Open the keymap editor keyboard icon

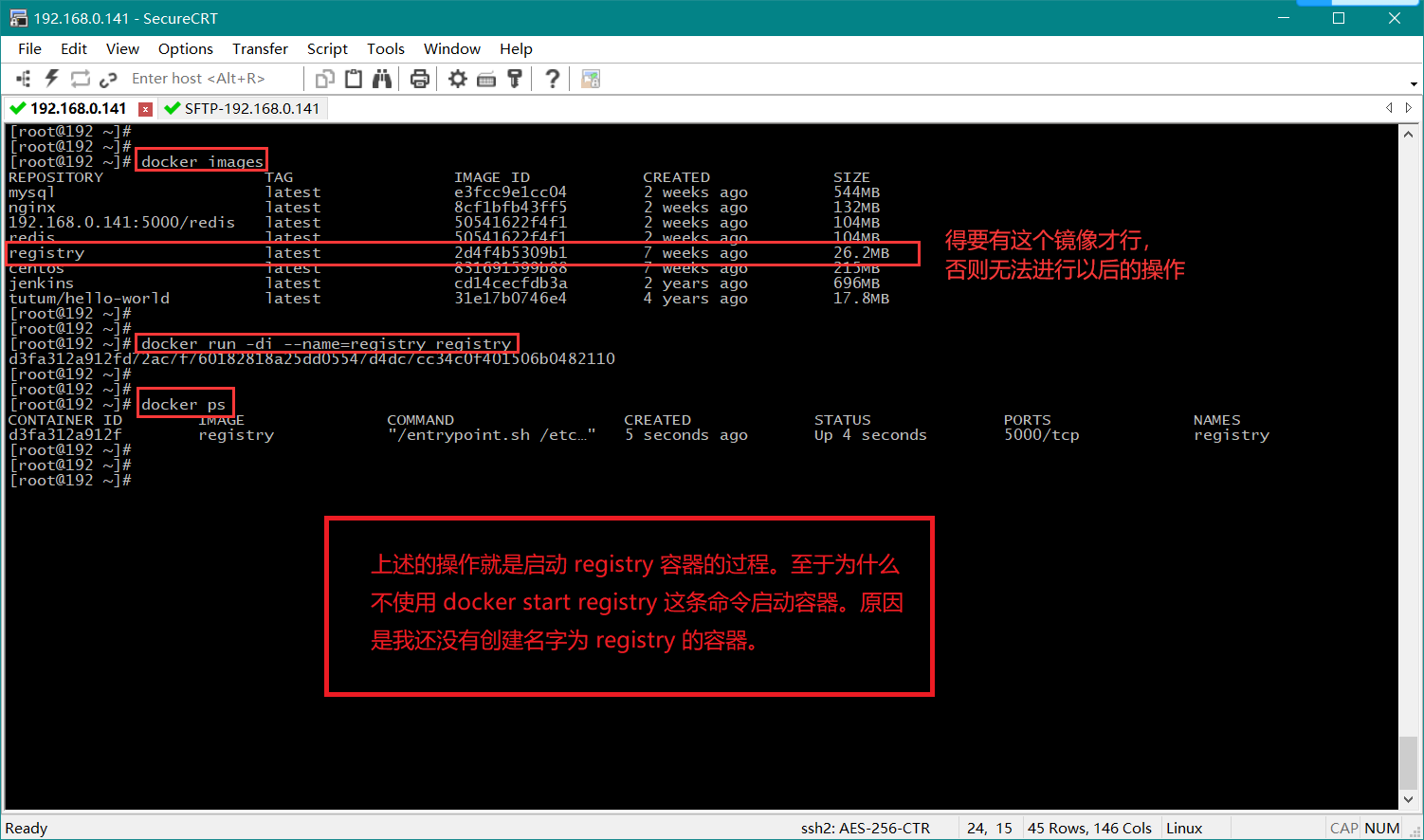click(486, 79)
